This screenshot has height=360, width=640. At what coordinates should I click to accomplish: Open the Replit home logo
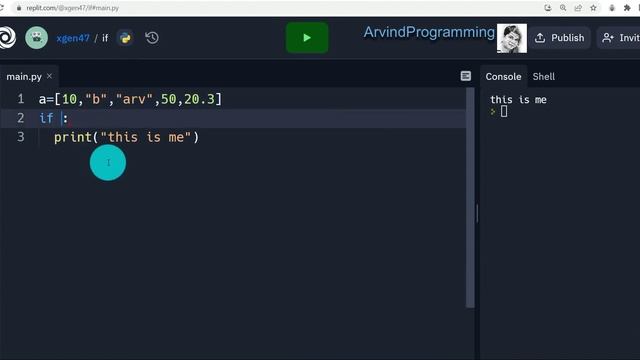click(x=7, y=38)
